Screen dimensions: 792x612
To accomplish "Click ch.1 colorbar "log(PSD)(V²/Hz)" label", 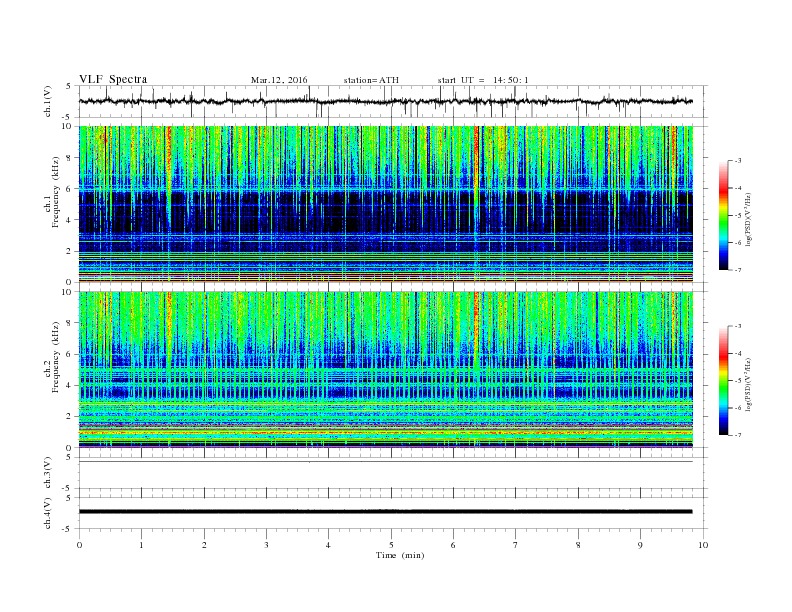I will 749,219.
